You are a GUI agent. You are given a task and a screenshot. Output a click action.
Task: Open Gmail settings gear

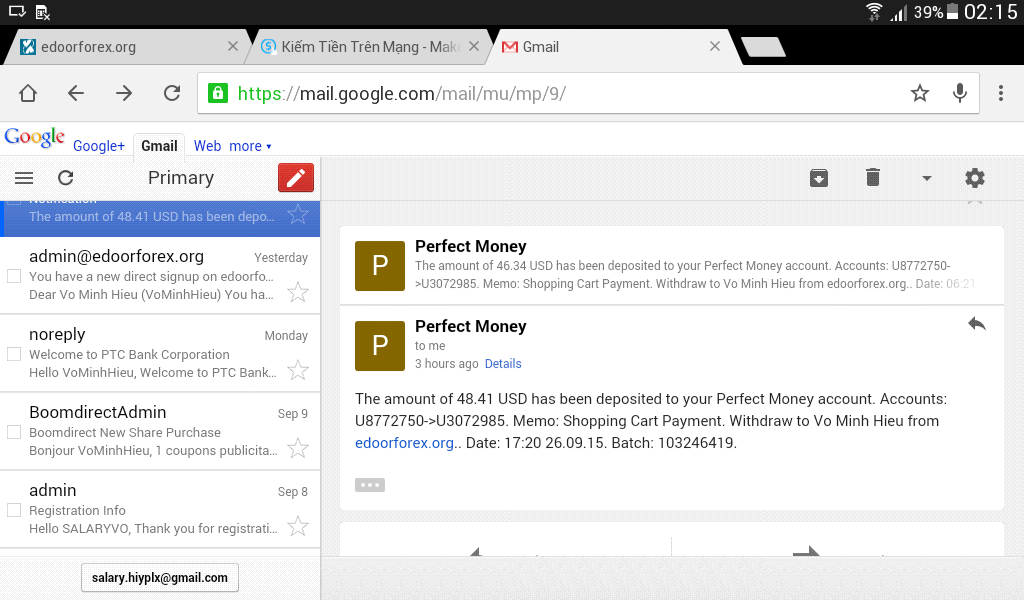[x=974, y=177]
